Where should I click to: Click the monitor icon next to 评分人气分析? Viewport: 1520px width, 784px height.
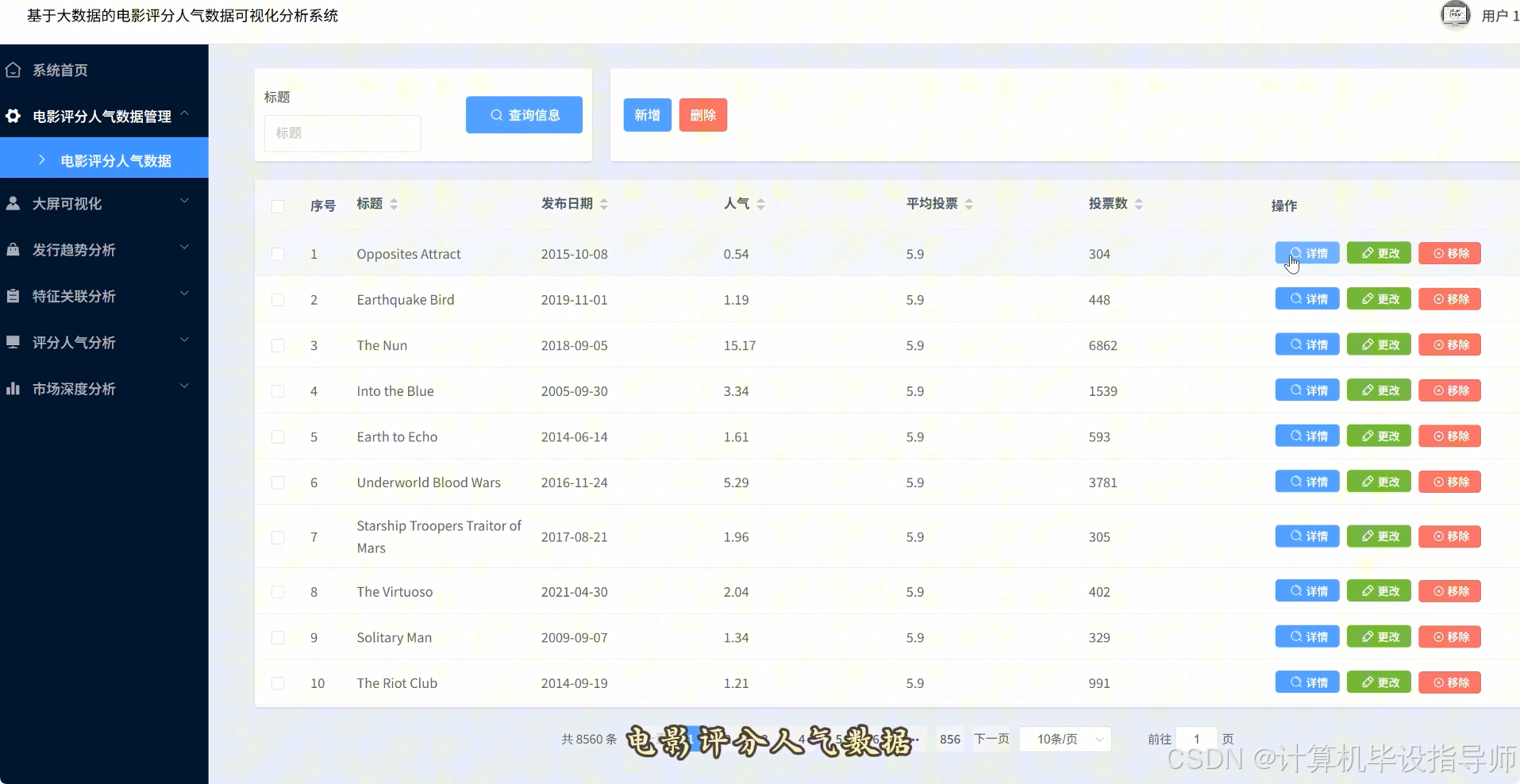[13, 342]
